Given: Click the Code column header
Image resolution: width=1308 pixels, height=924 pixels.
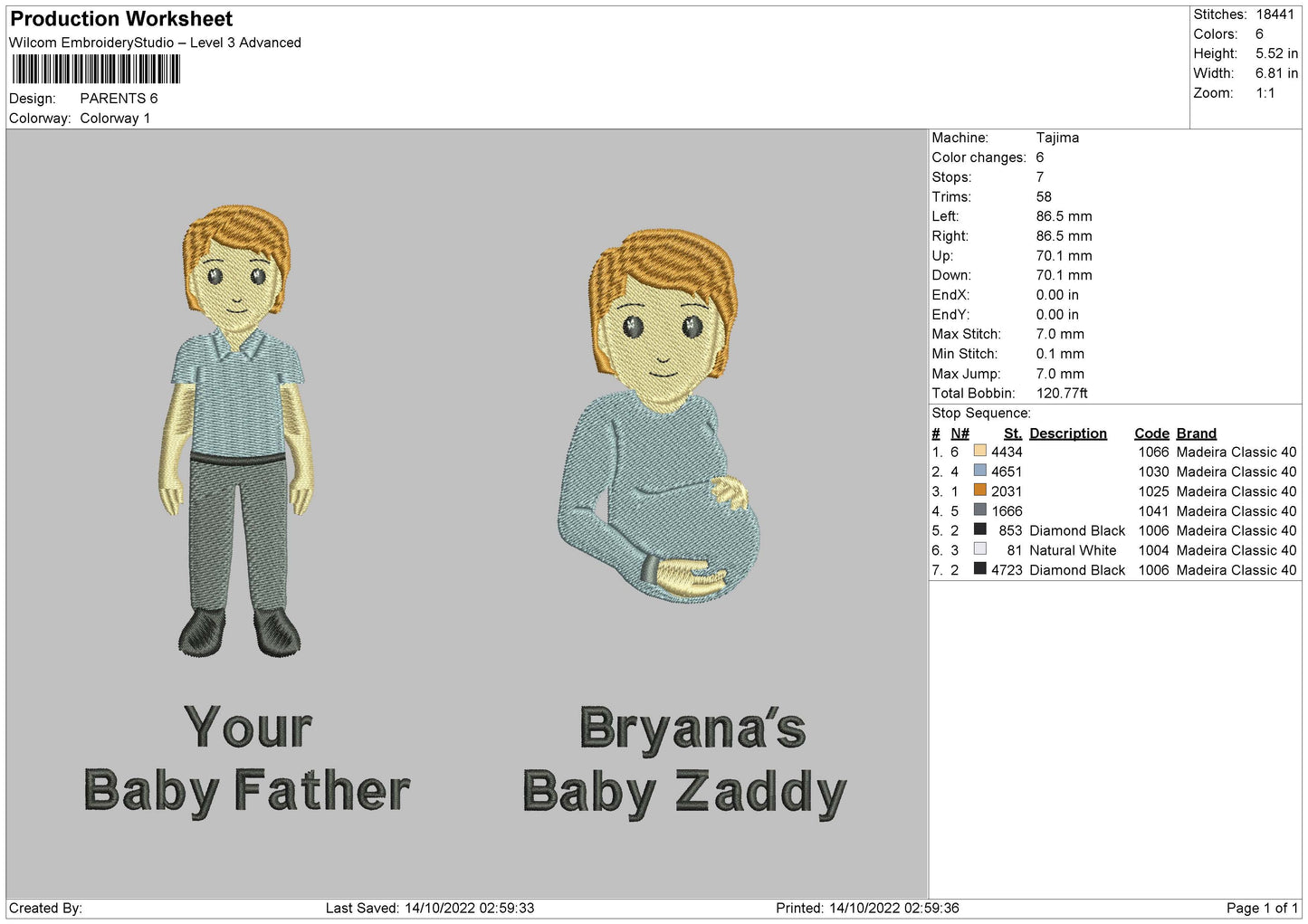Looking at the screenshot, I should click(x=1151, y=433).
